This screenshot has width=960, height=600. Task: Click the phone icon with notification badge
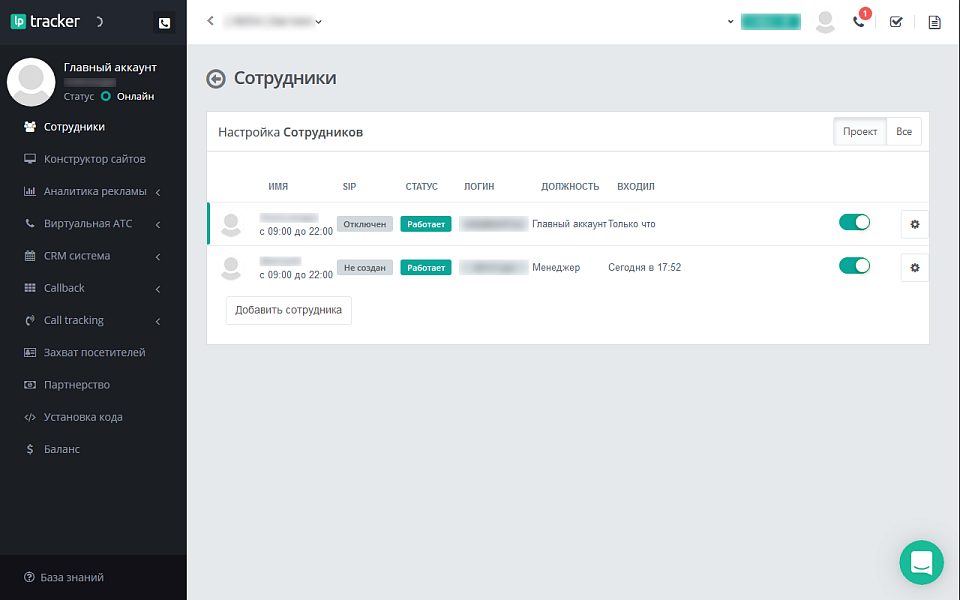pos(860,21)
